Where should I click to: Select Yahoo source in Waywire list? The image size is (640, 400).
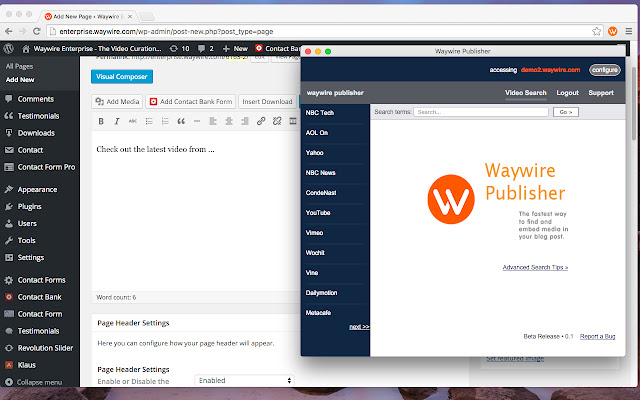[x=314, y=153]
